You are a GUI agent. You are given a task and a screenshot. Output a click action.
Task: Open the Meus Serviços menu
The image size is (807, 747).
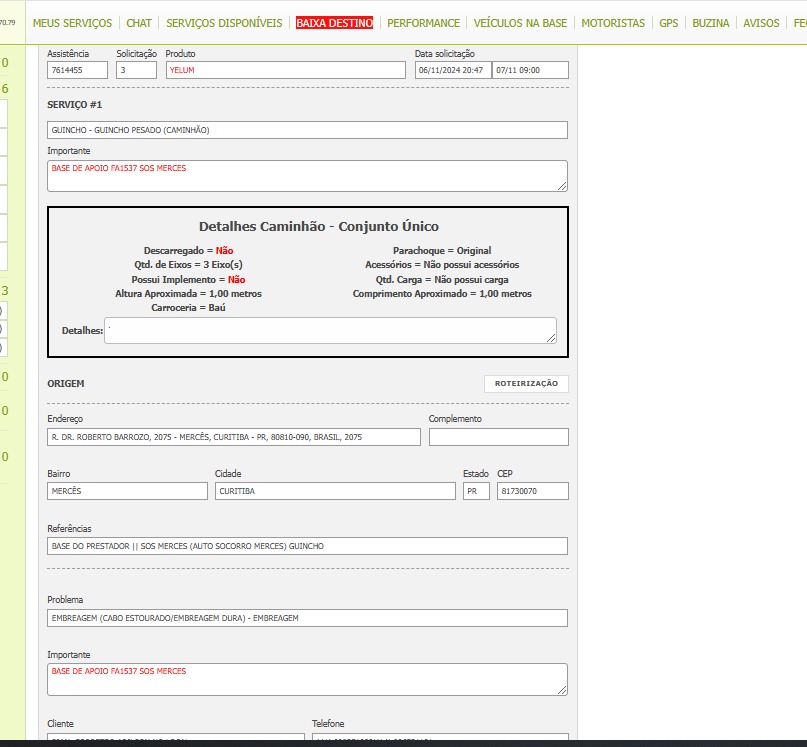(x=72, y=23)
